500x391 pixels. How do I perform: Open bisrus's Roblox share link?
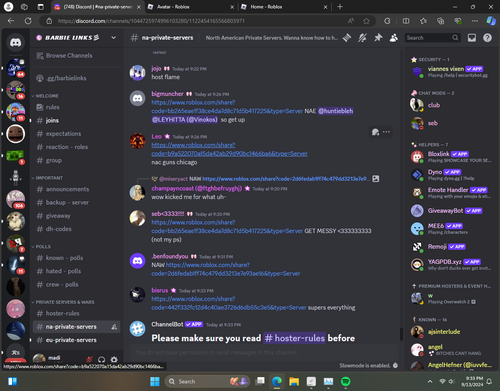[x=229, y=303]
